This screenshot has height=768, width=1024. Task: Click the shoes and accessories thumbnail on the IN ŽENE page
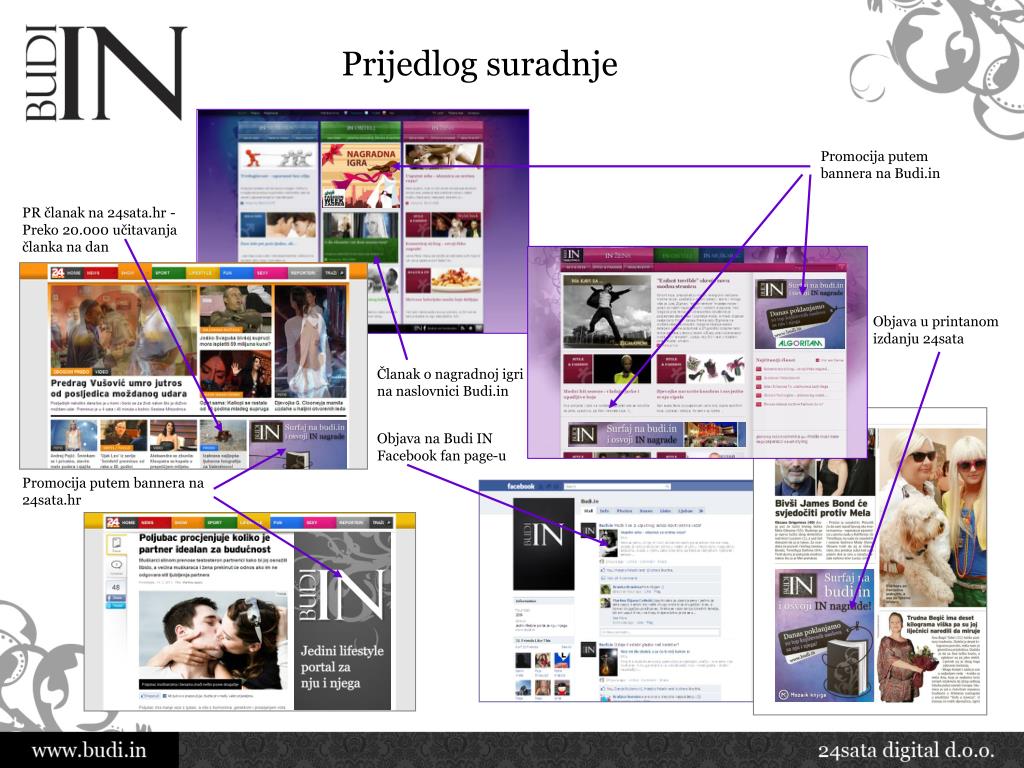pyautogui.click(x=714, y=369)
